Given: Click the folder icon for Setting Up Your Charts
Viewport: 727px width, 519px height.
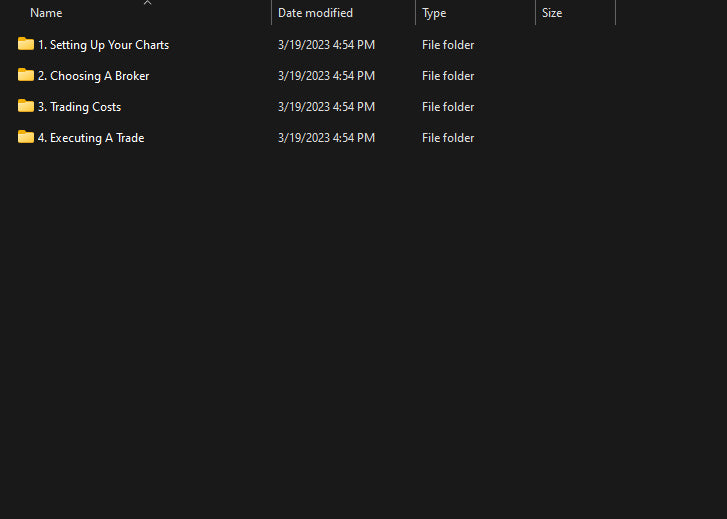Looking at the screenshot, I should click(x=26, y=44).
